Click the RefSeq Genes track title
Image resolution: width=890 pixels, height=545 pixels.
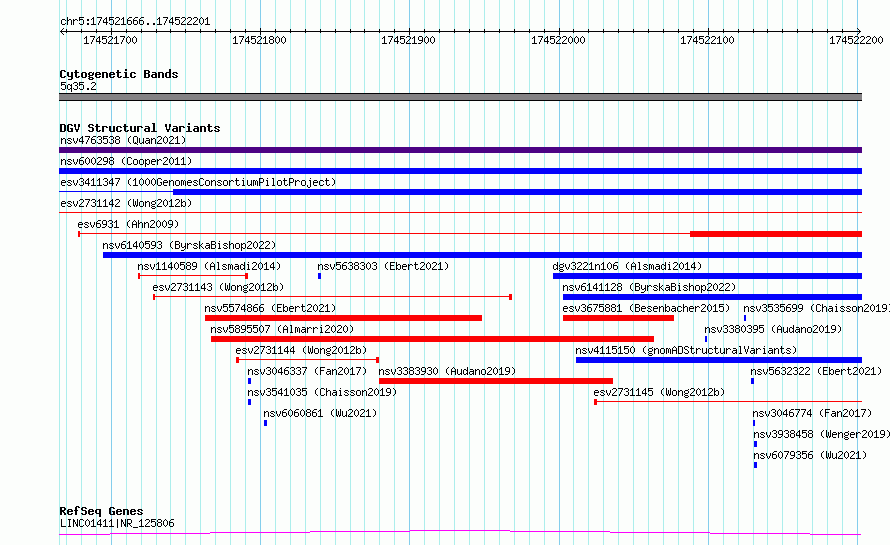[x=101, y=511]
